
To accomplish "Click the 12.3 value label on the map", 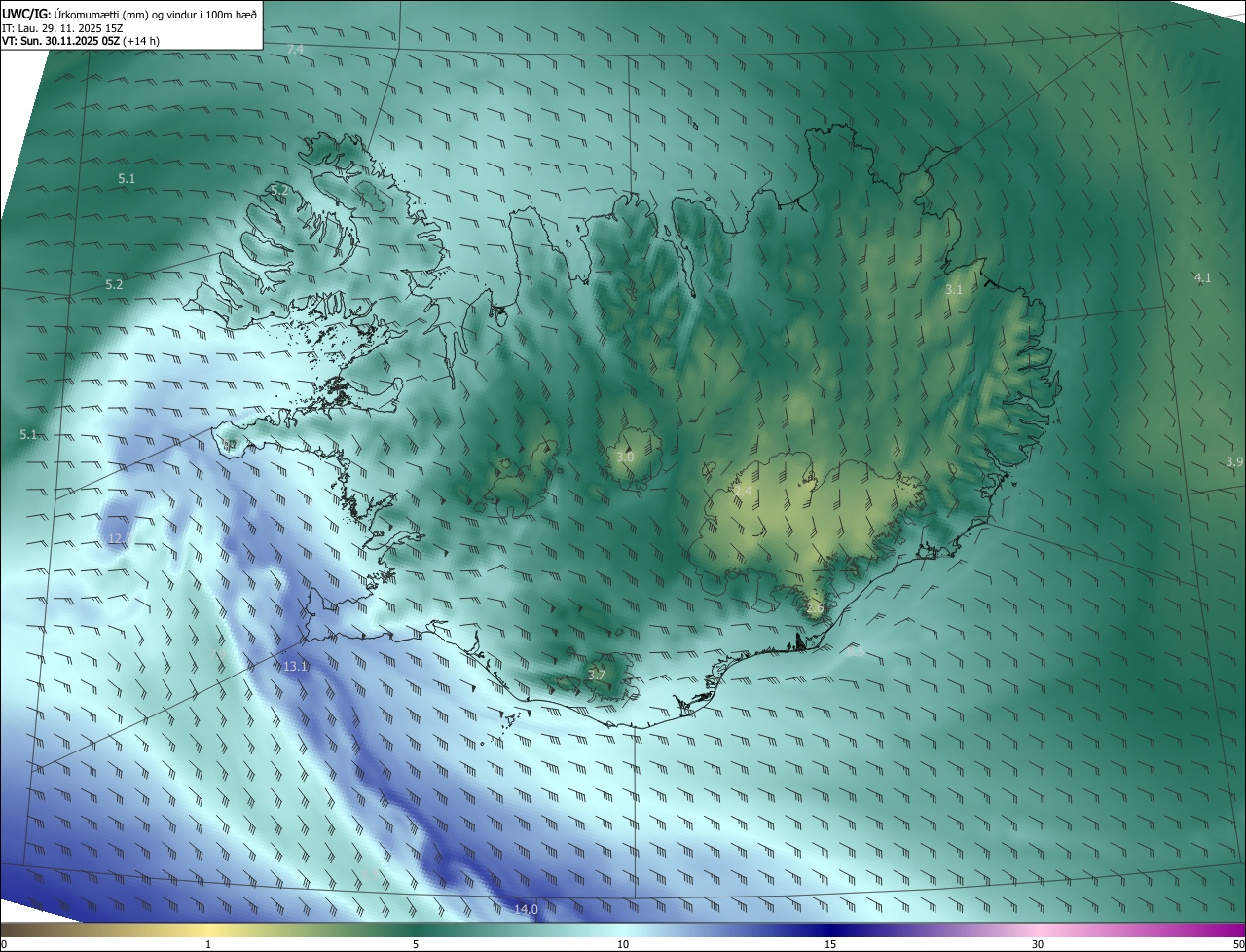I will [x=119, y=538].
